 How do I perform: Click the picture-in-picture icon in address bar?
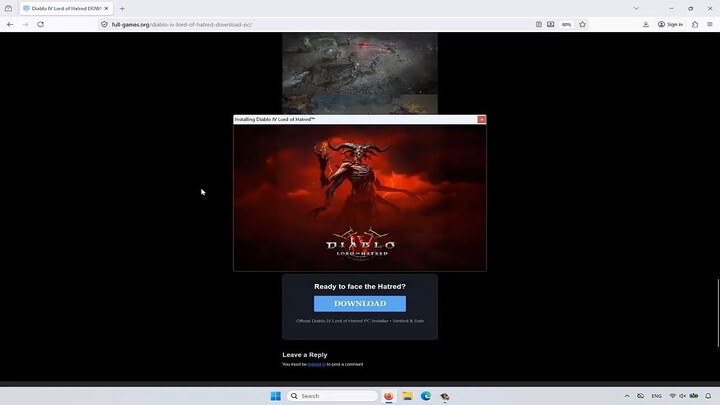point(551,24)
